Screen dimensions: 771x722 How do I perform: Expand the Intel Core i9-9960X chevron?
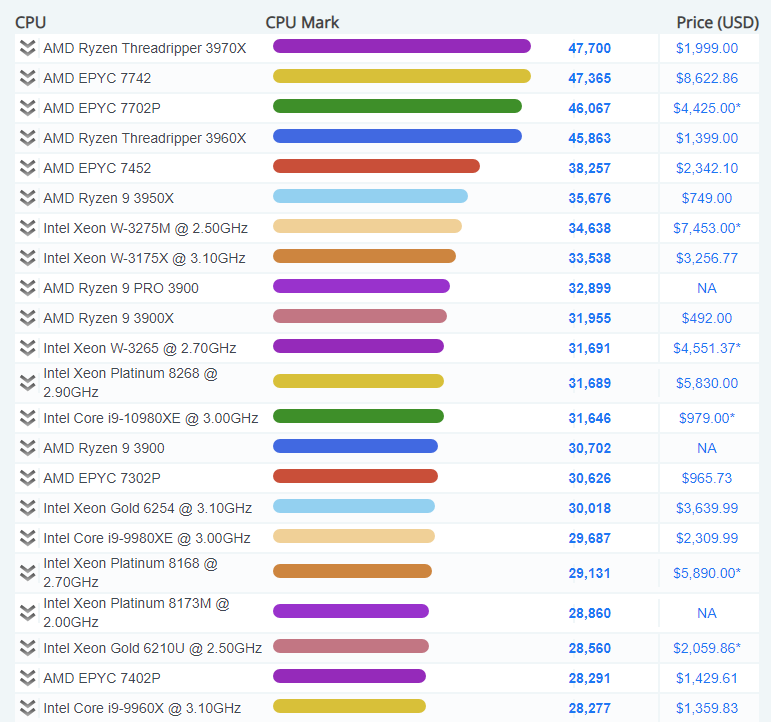(28, 708)
